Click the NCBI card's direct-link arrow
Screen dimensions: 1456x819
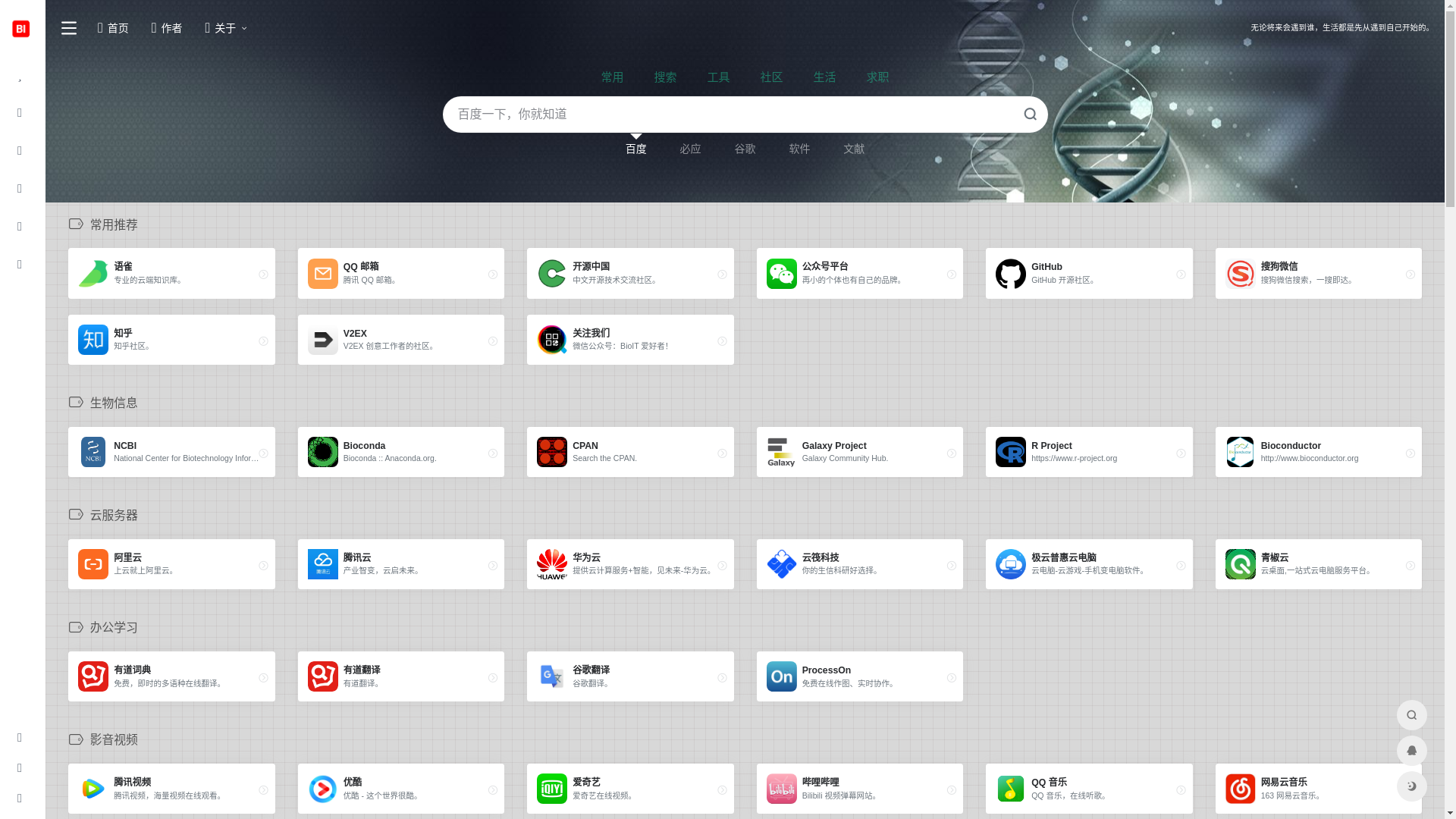pyautogui.click(x=263, y=453)
